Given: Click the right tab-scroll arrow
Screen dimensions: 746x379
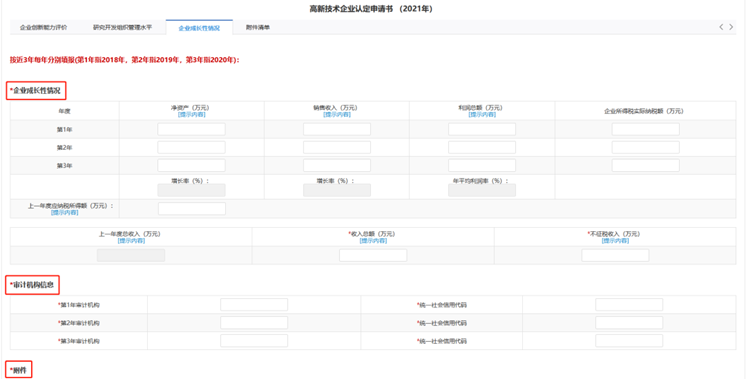Looking at the screenshot, I should coord(731,27).
